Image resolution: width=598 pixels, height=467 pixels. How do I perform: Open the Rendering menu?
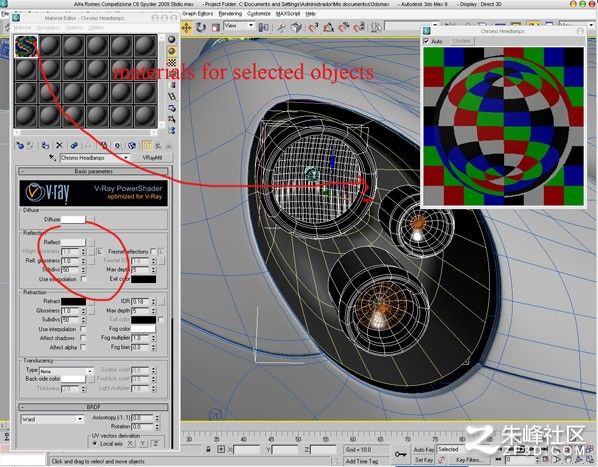click(x=230, y=14)
